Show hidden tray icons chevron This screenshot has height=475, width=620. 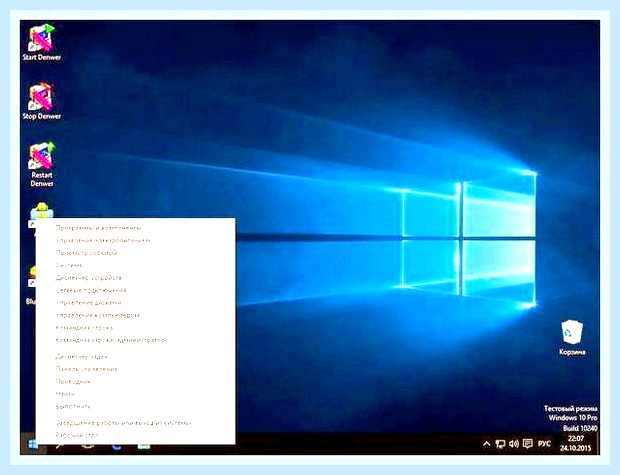tap(487, 444)
